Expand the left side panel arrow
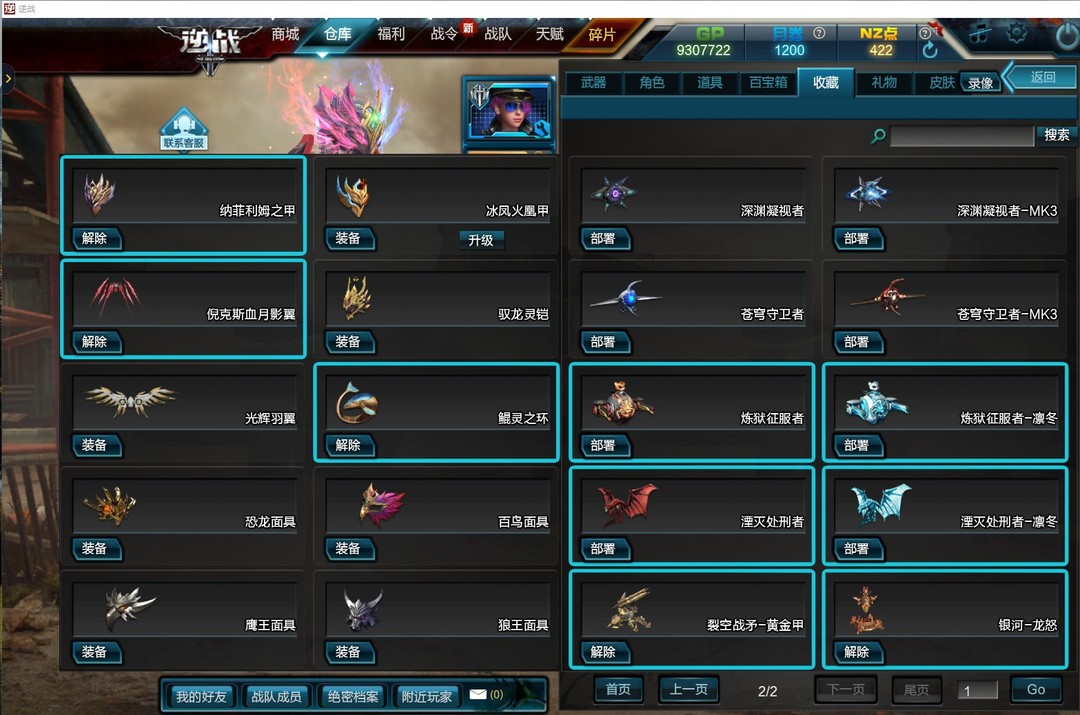This screenshot has height=715, width=1080. click(8, 79)
